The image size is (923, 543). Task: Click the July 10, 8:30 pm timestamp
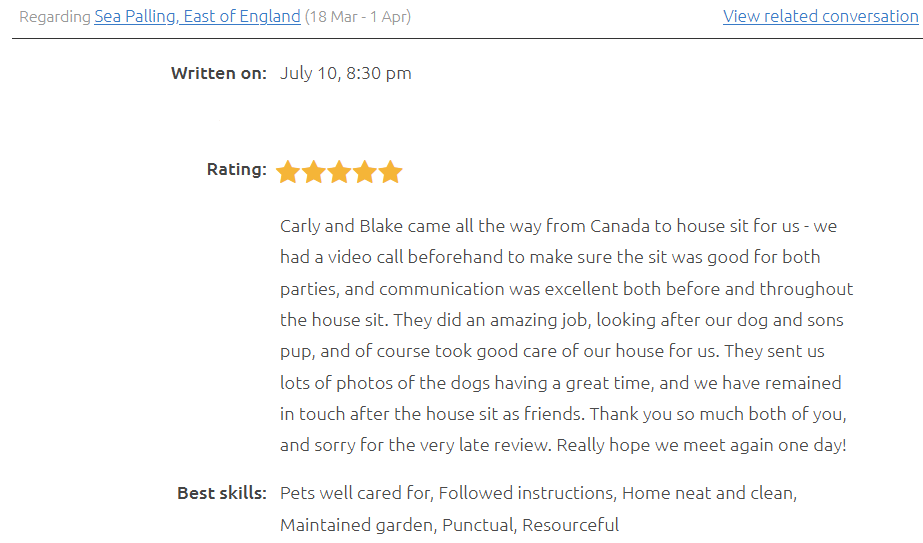(x=345, y=73)
